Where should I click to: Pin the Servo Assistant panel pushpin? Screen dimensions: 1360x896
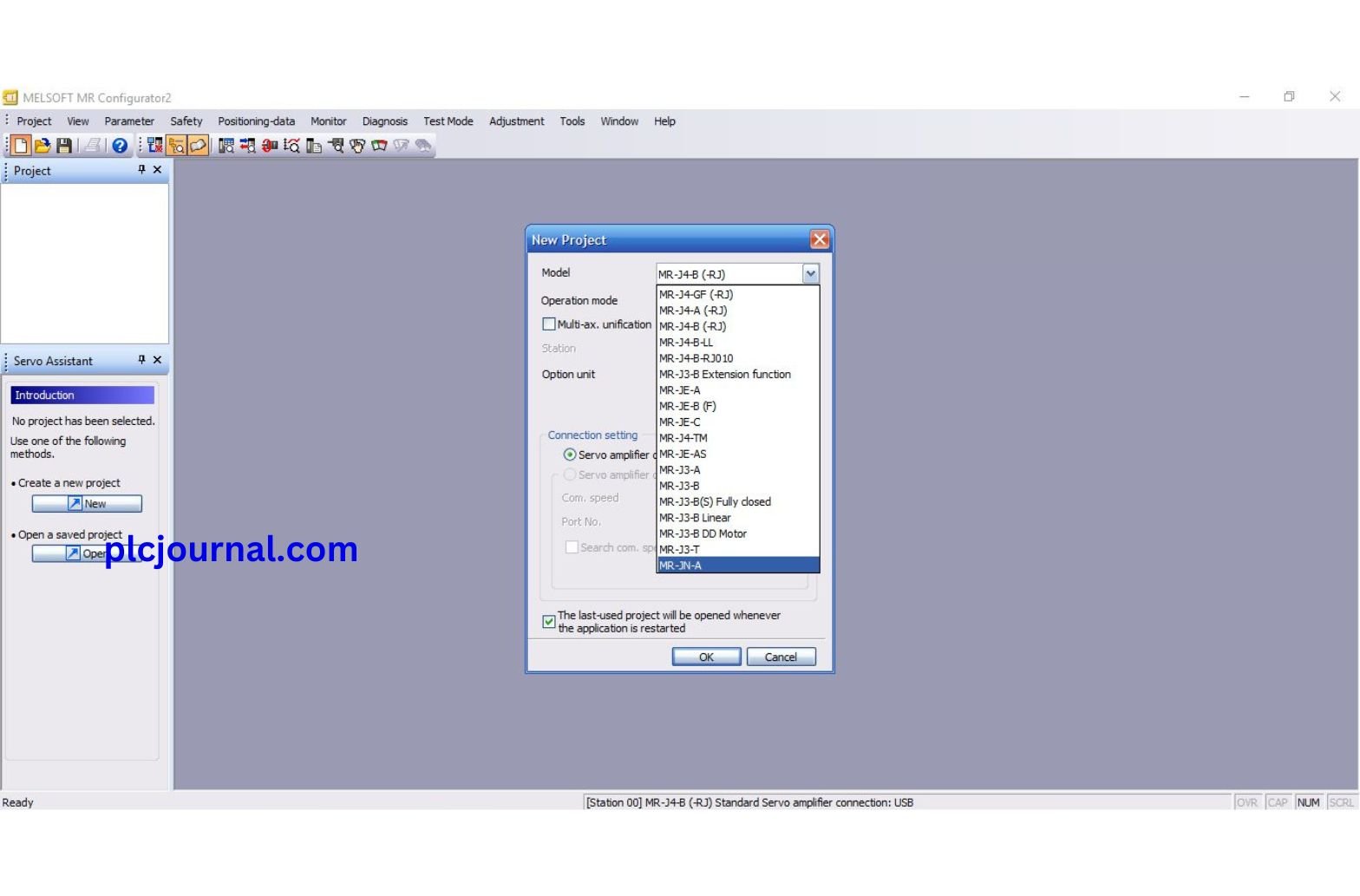(141, 359)
